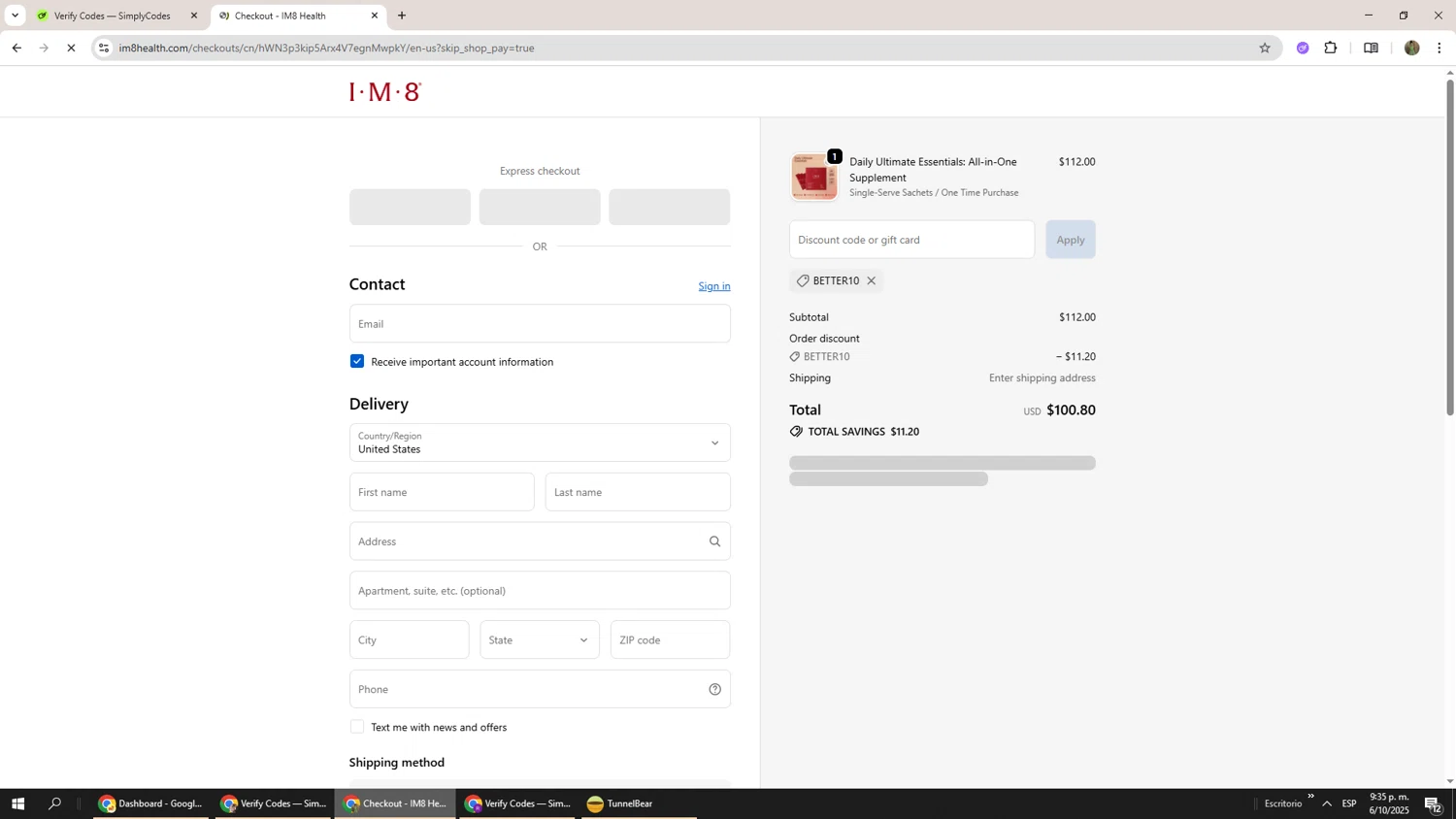Focus the Address field

click(540, 541)
